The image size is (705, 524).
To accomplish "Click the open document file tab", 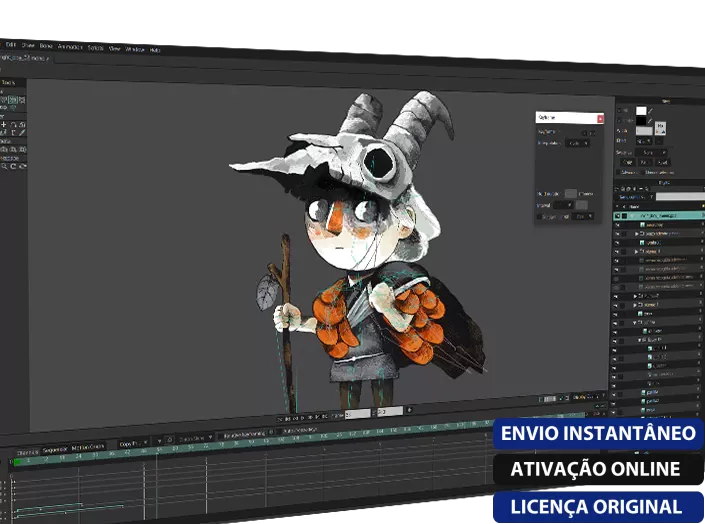I will click(x=25, y=58).
